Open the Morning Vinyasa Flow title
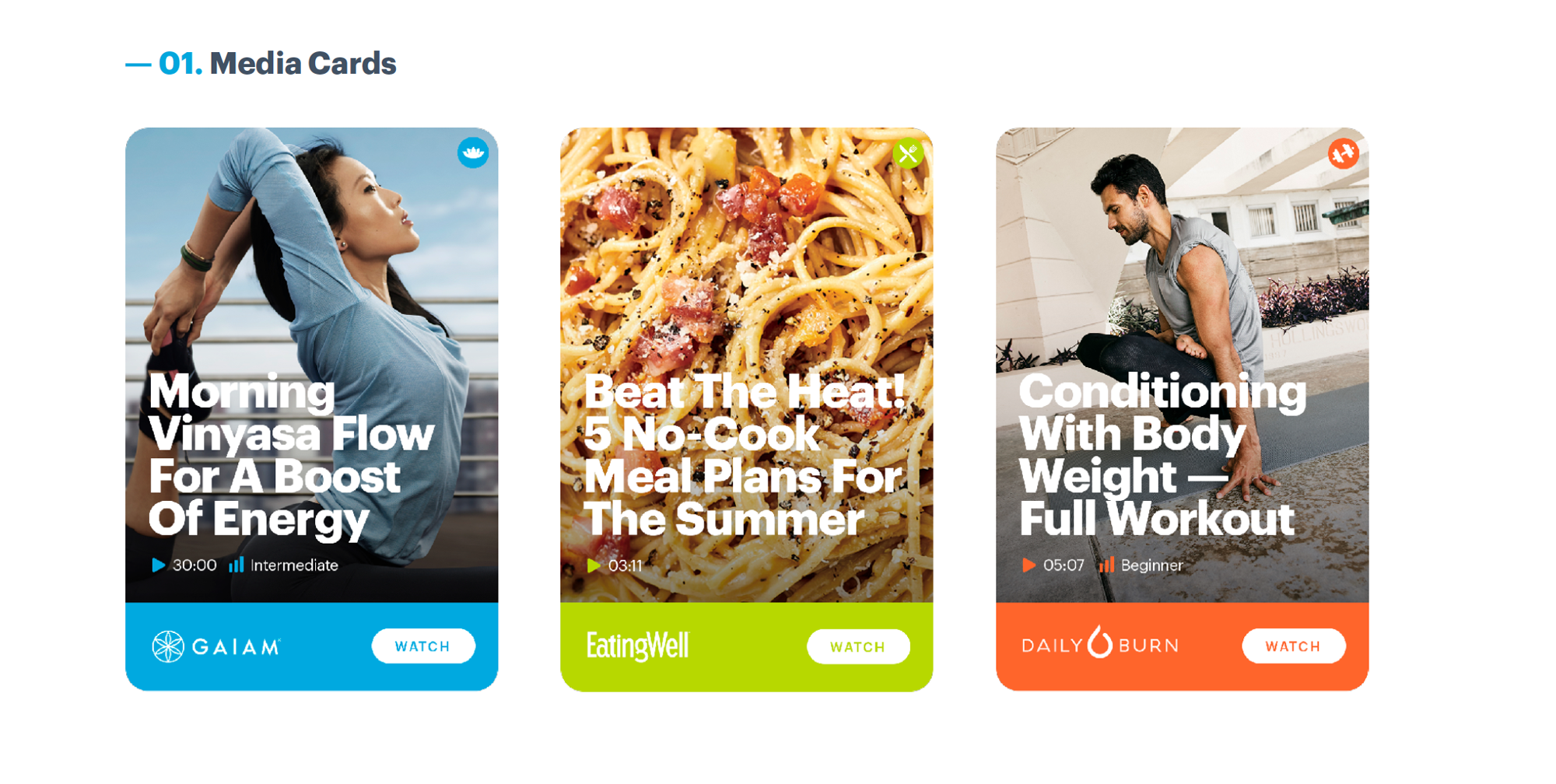 tap(291, 456)
